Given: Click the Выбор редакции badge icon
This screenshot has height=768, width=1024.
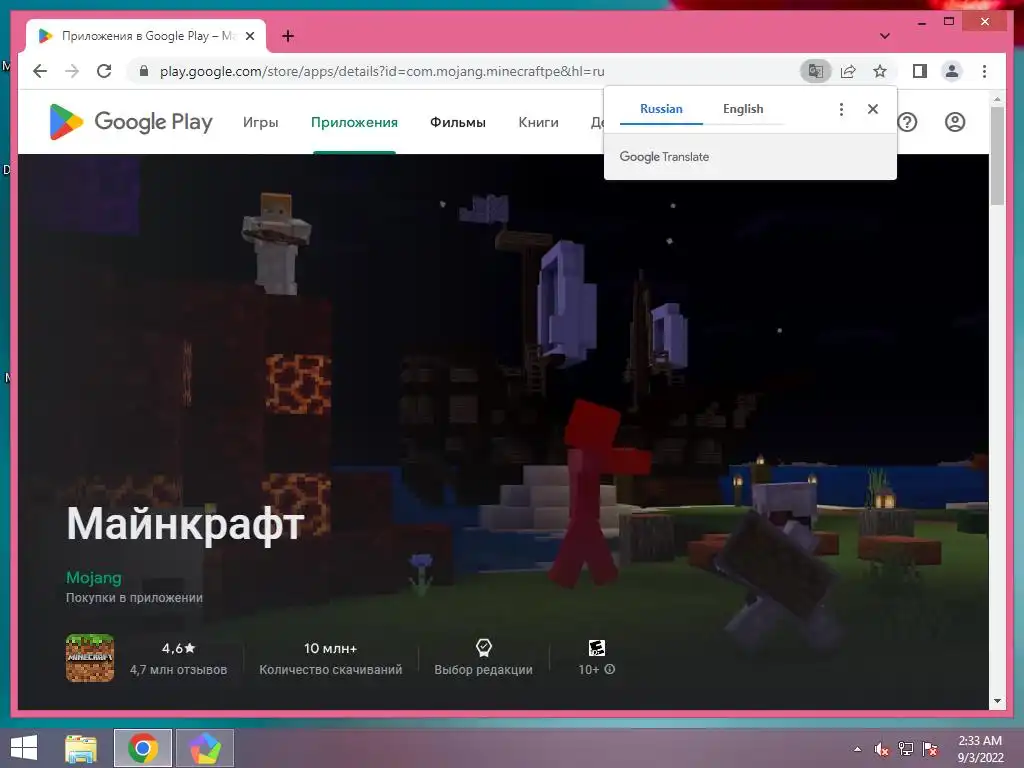Looking at the screenshot, I should pyautogui.click(x=483, y=648).
